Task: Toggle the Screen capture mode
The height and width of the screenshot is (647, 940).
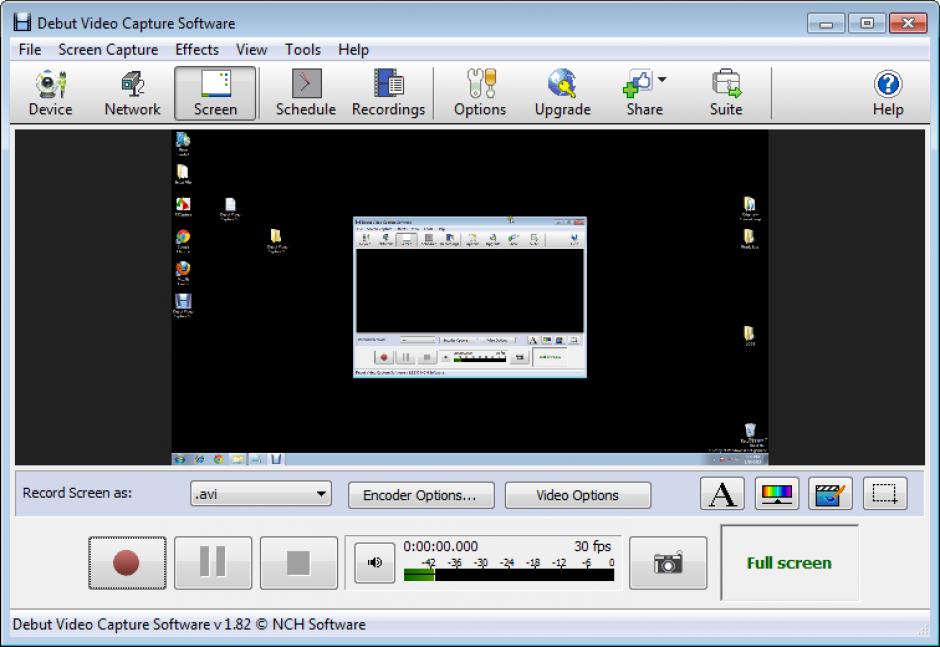Action: point(215,91)
